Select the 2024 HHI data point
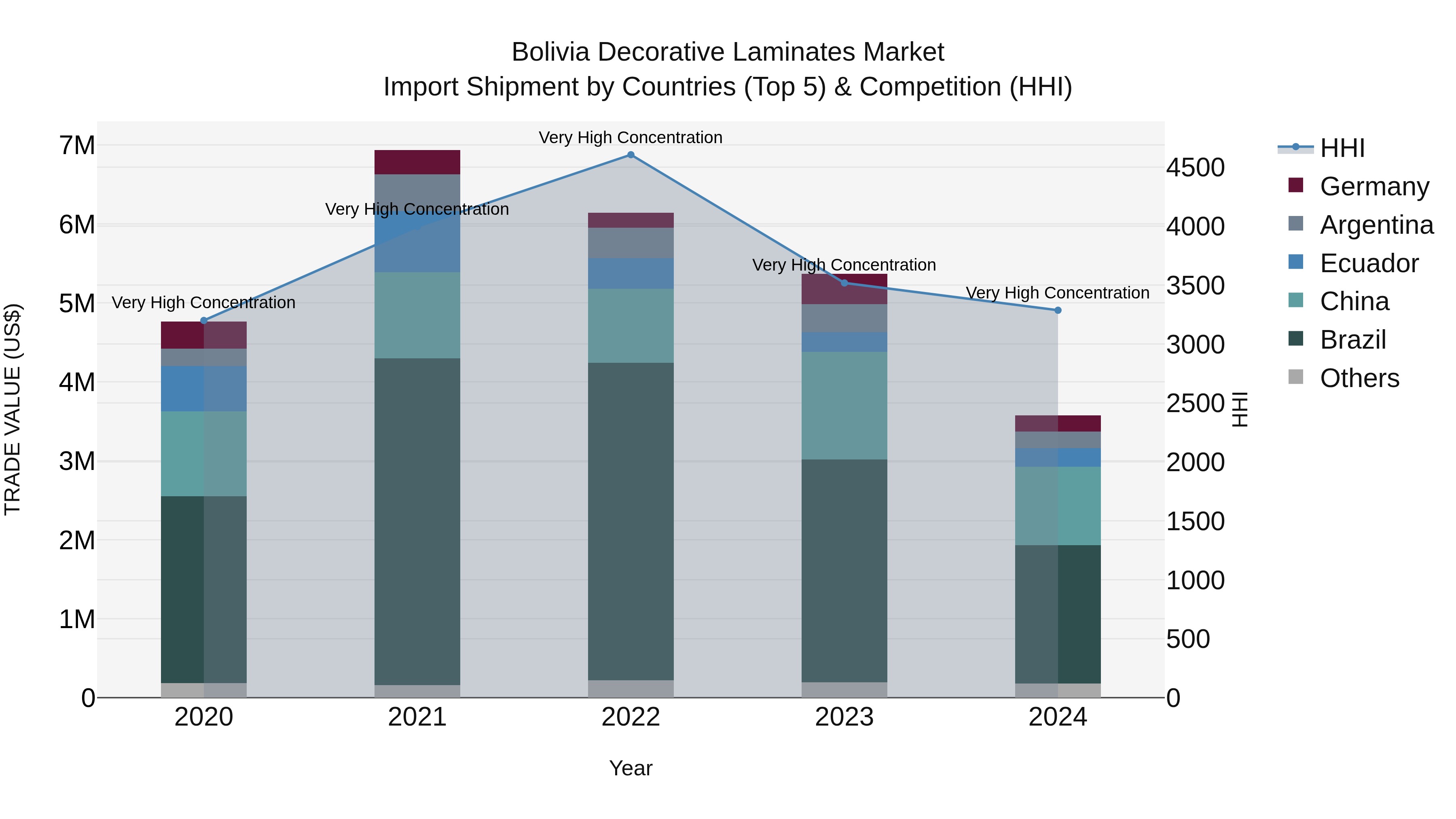Viewport: 1456px width, 819px height. (1058, 310)
